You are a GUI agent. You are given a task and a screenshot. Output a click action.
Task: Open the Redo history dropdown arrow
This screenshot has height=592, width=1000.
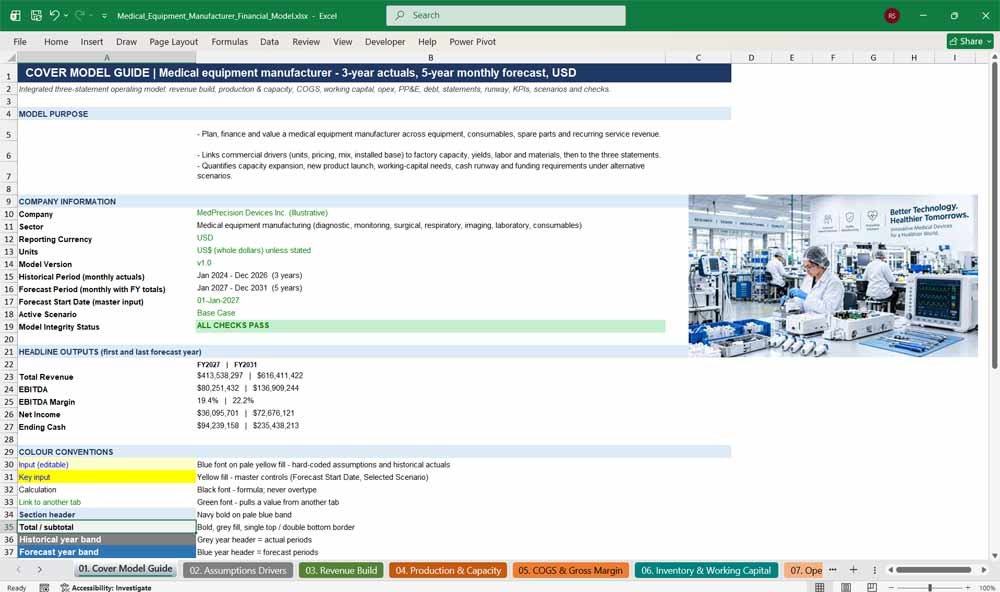[x=91, y=15]
